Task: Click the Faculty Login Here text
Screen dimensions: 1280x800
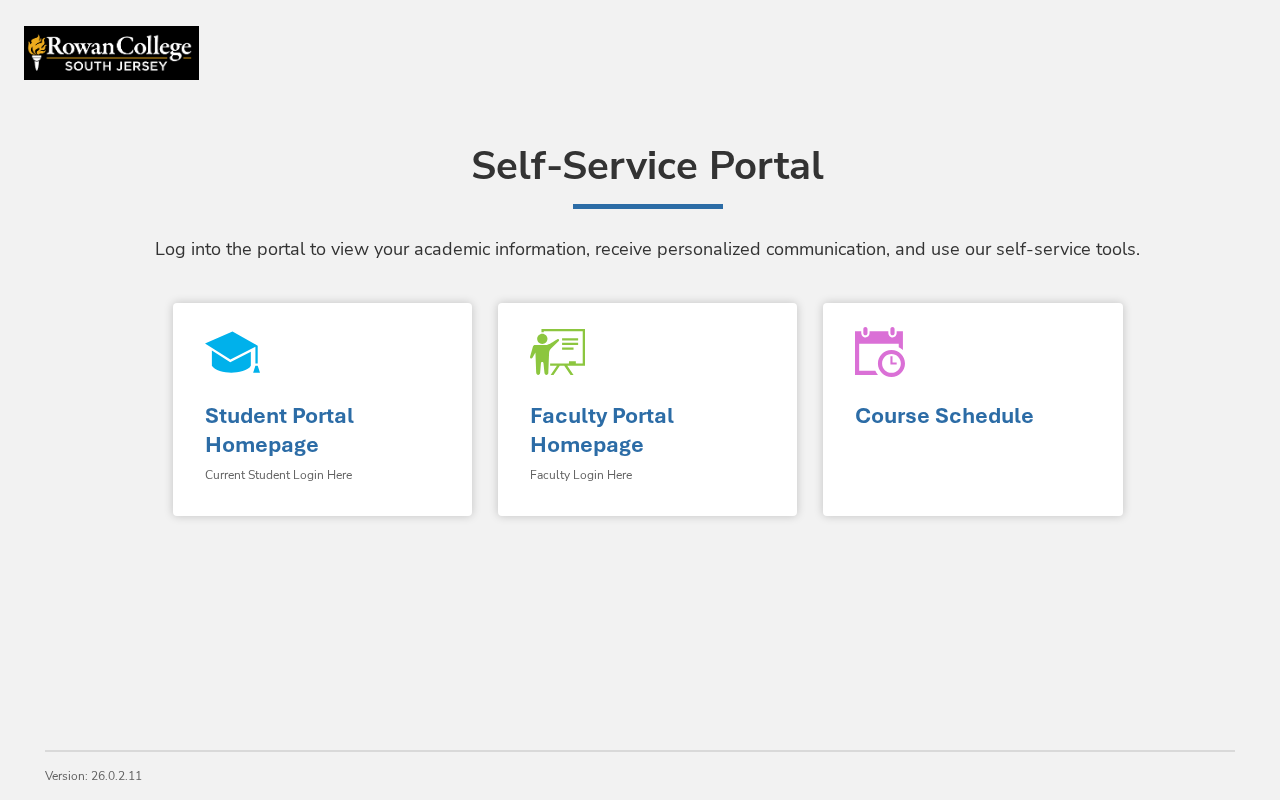Action: [x=581, y=475]
